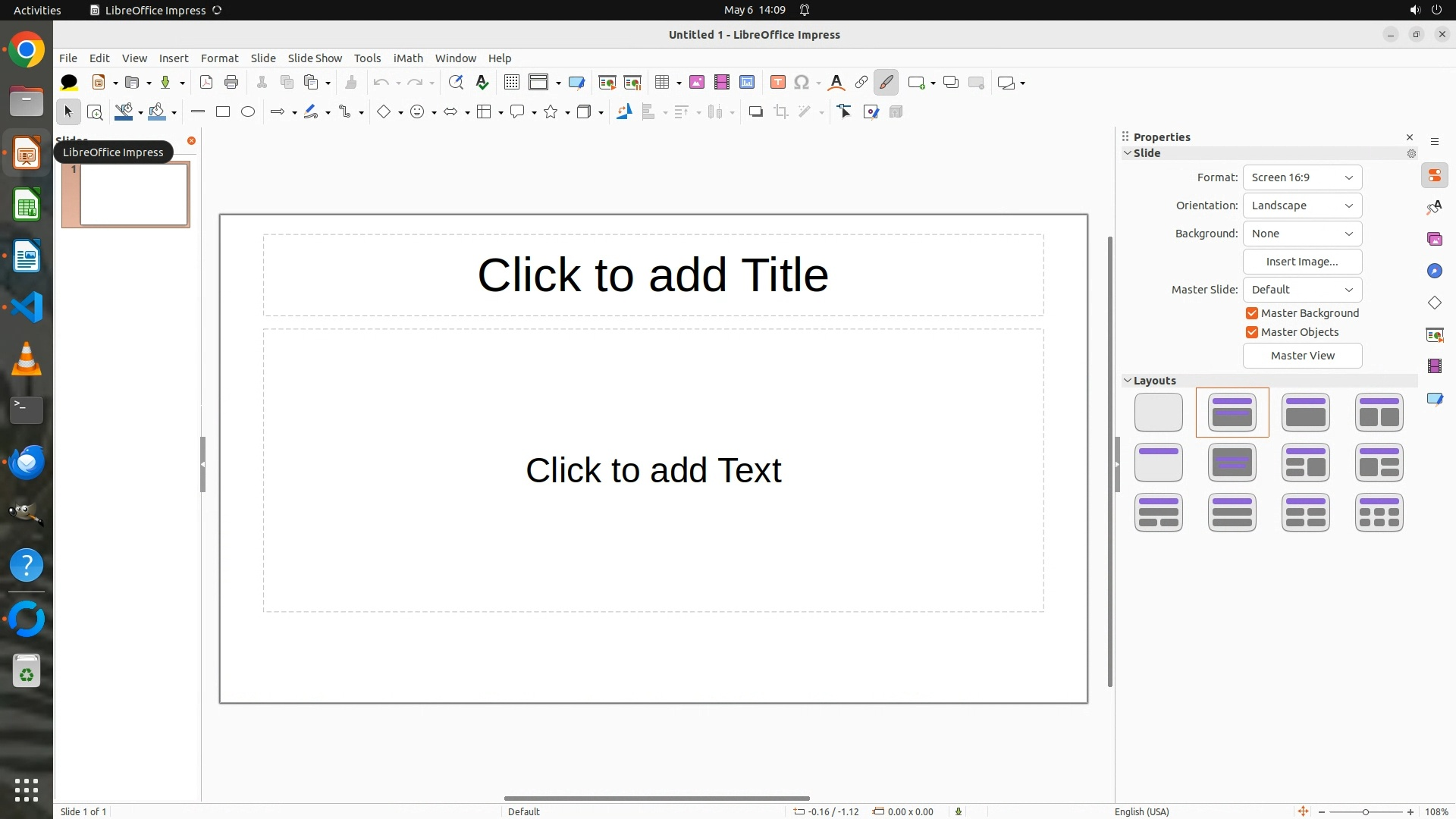Open the Slide Show menu

tap(315, 58)
